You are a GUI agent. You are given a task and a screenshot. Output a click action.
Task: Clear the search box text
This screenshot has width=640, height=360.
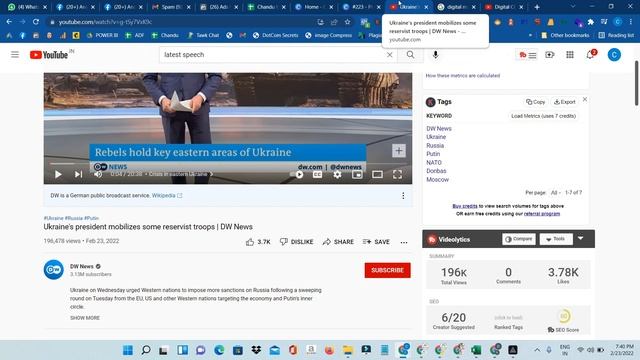coord(389,55)
